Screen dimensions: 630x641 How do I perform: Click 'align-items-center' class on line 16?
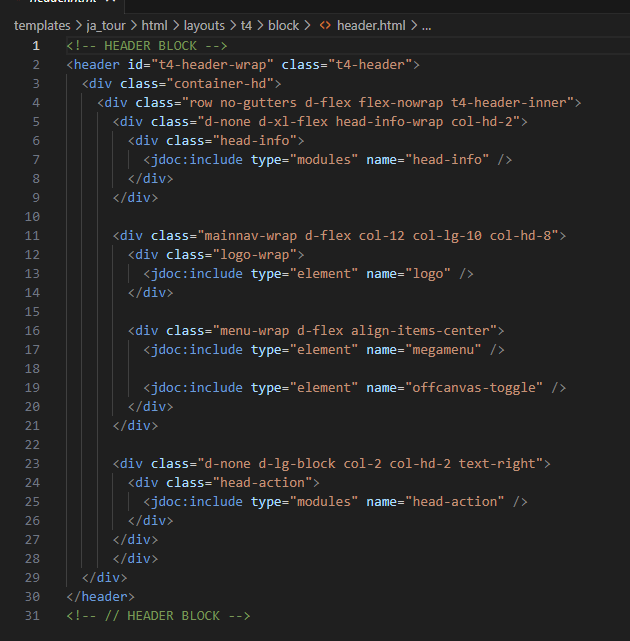click(x=420, y=330)
